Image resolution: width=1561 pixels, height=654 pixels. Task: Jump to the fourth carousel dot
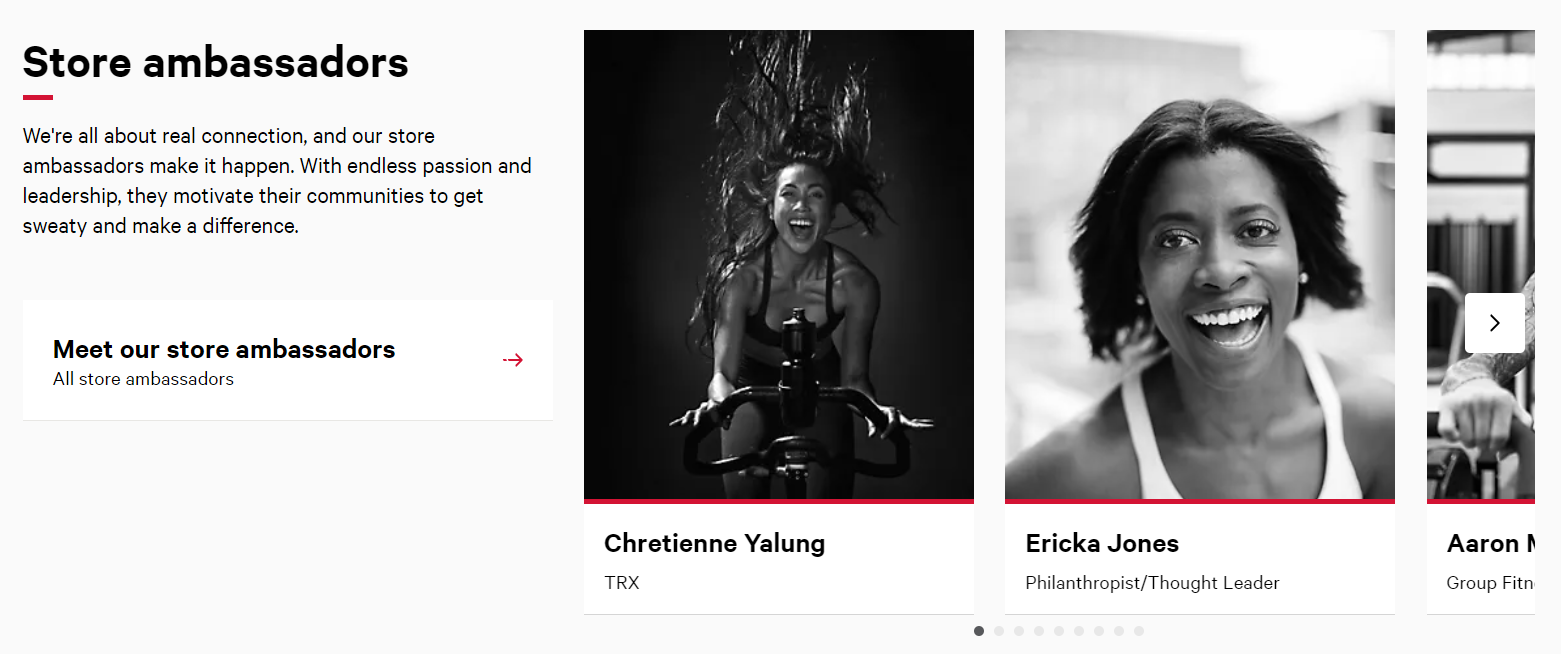1039,631
